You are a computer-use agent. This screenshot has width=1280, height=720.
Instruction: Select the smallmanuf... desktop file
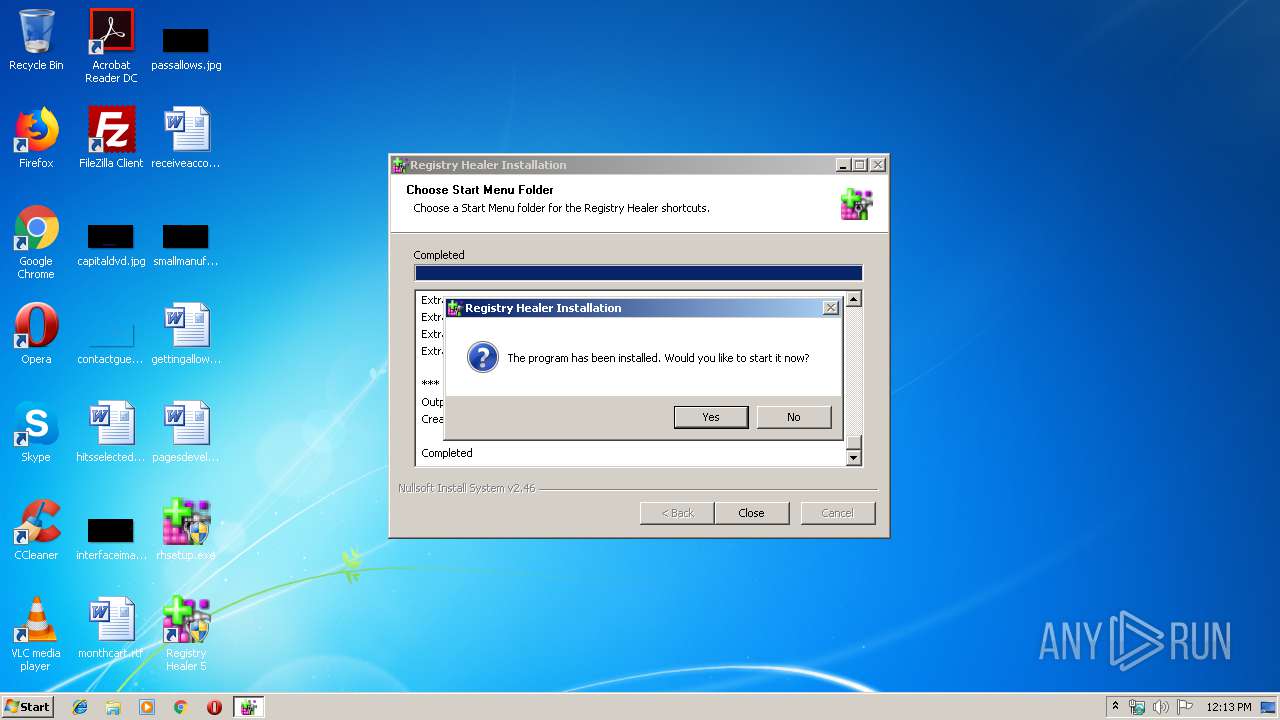[x=186, y=245]
